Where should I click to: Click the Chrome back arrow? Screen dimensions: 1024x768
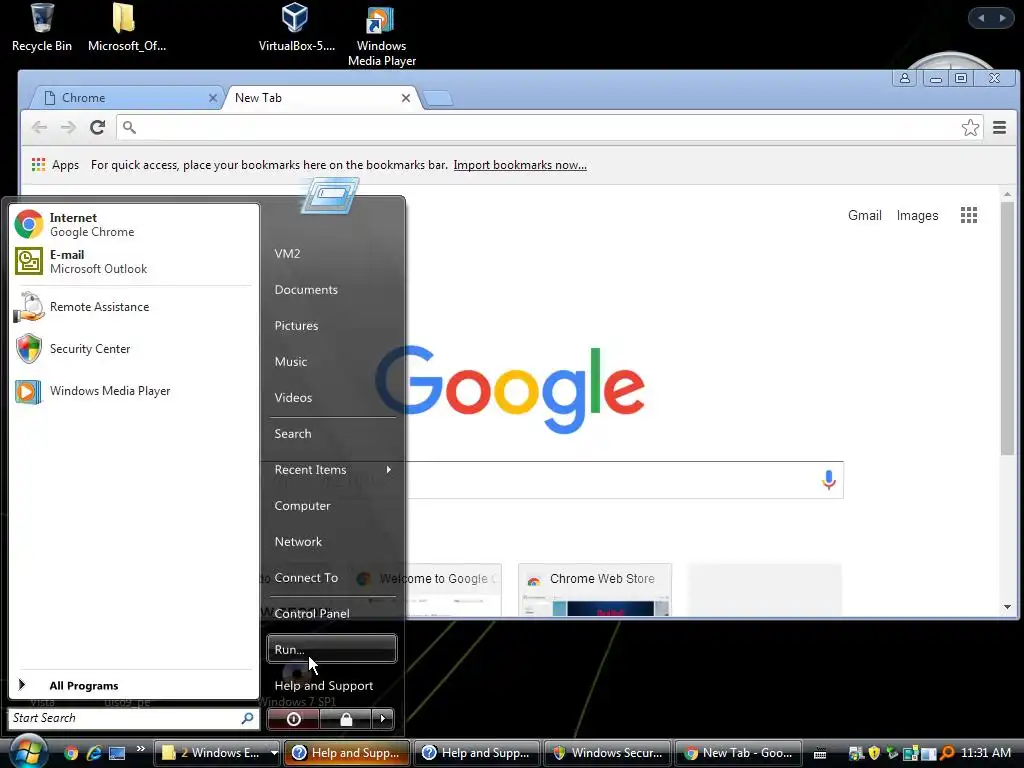pos(39,127)
